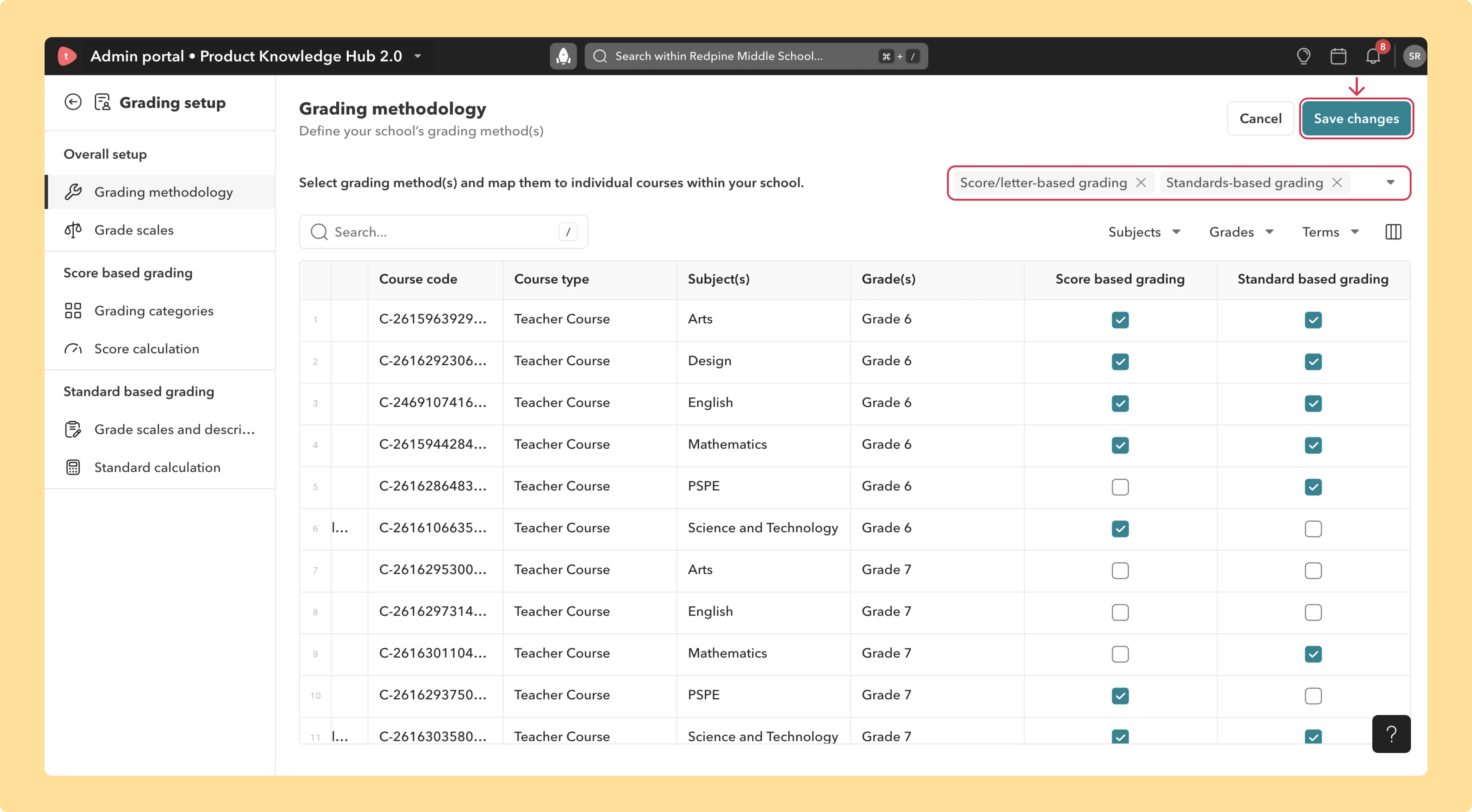1472x812 pixels.
Task: Uncheck Score based grading for Grade 6 Mathematics
Action: click(x=1120, y=445)
